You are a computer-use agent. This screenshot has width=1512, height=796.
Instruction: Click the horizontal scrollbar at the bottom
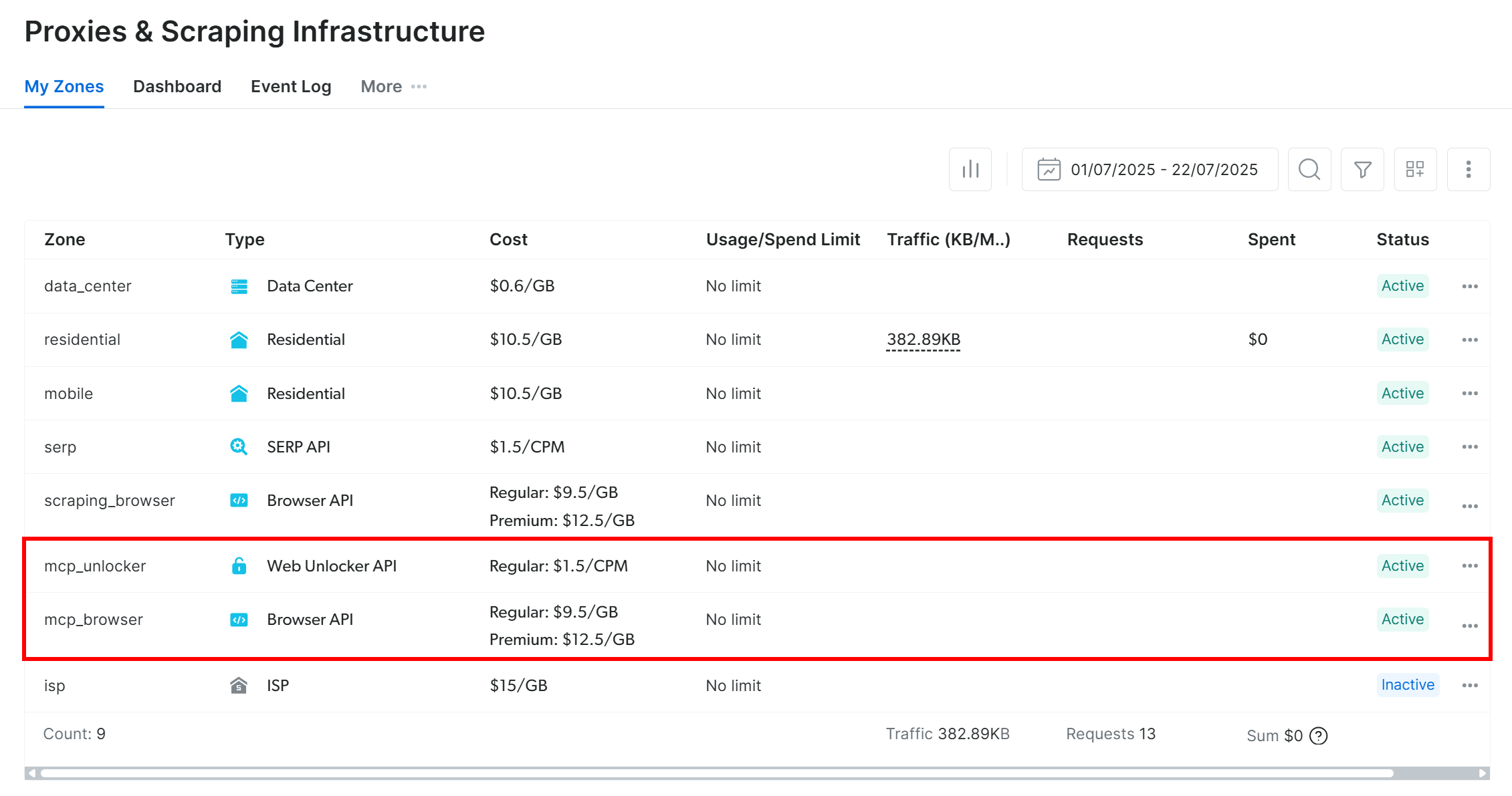pos(736,773)
